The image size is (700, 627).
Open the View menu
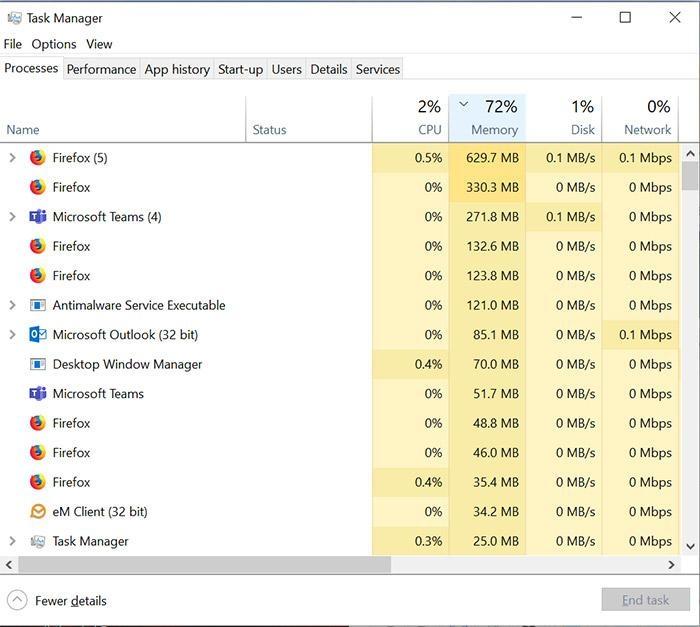coord(99,44)
